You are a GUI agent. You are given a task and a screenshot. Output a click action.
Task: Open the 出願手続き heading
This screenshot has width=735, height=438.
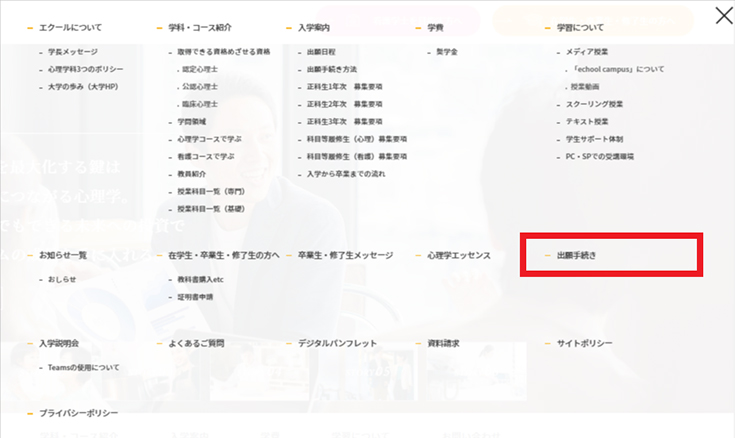click(x=577, y=255)
